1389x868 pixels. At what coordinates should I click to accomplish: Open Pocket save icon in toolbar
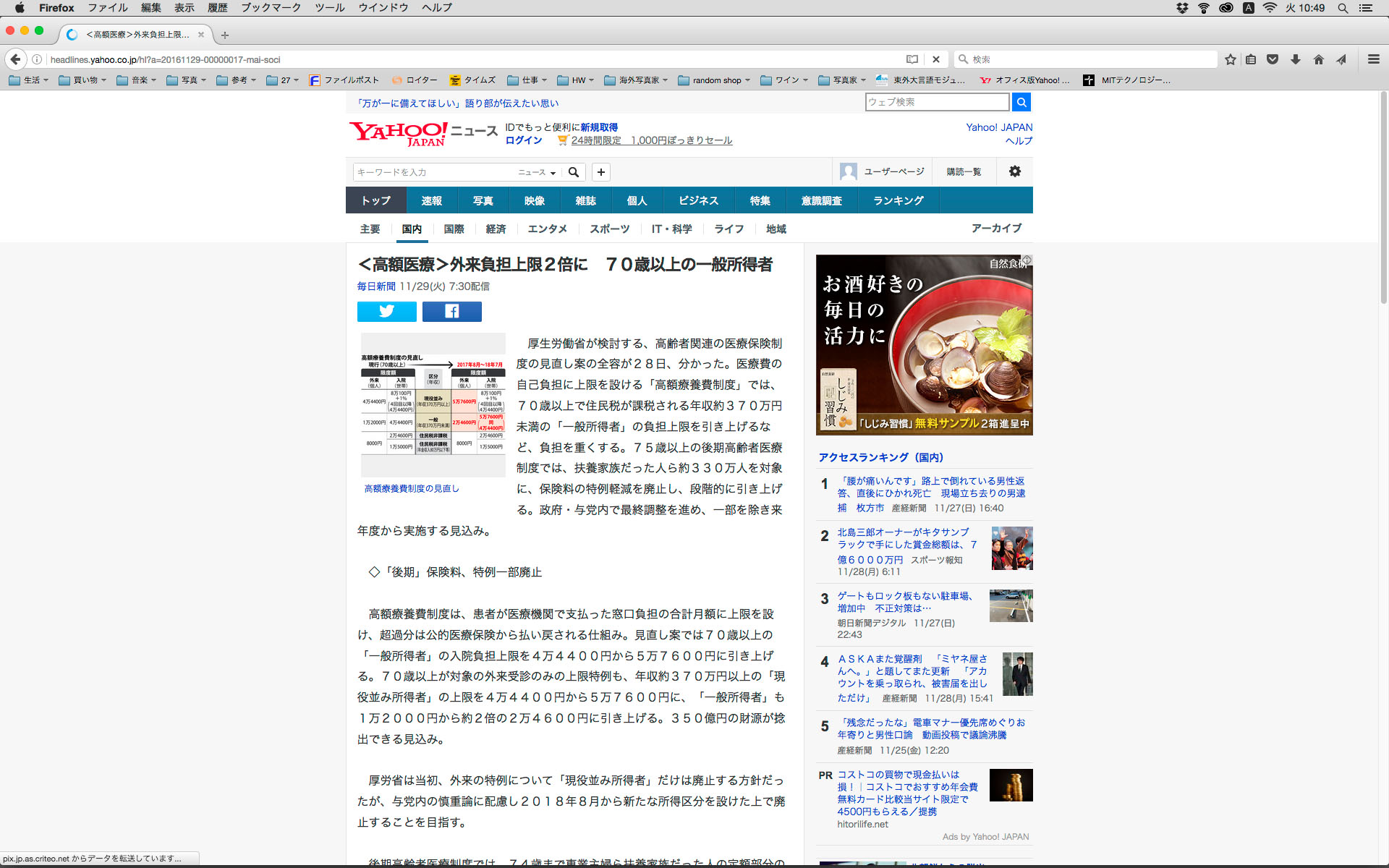pyautogui.click(x=1273, y=59)
